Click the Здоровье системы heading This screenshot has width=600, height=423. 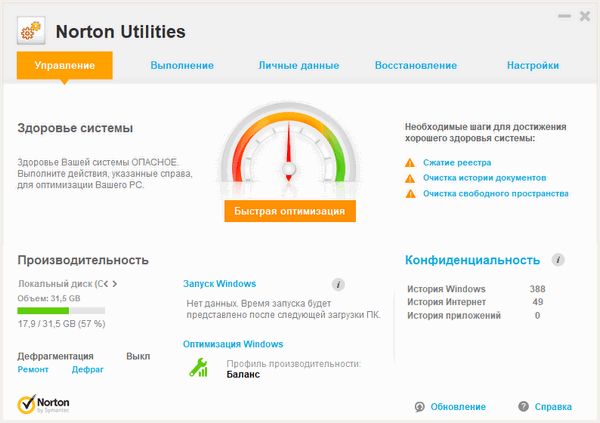[x=75, y=128]
